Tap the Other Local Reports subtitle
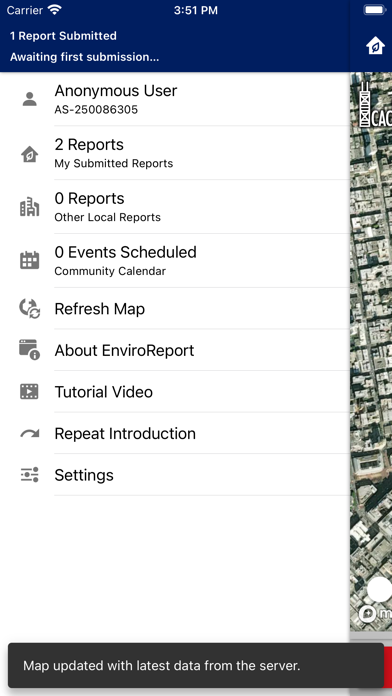Viewport: 392px width, 696px height. [107, 218]
